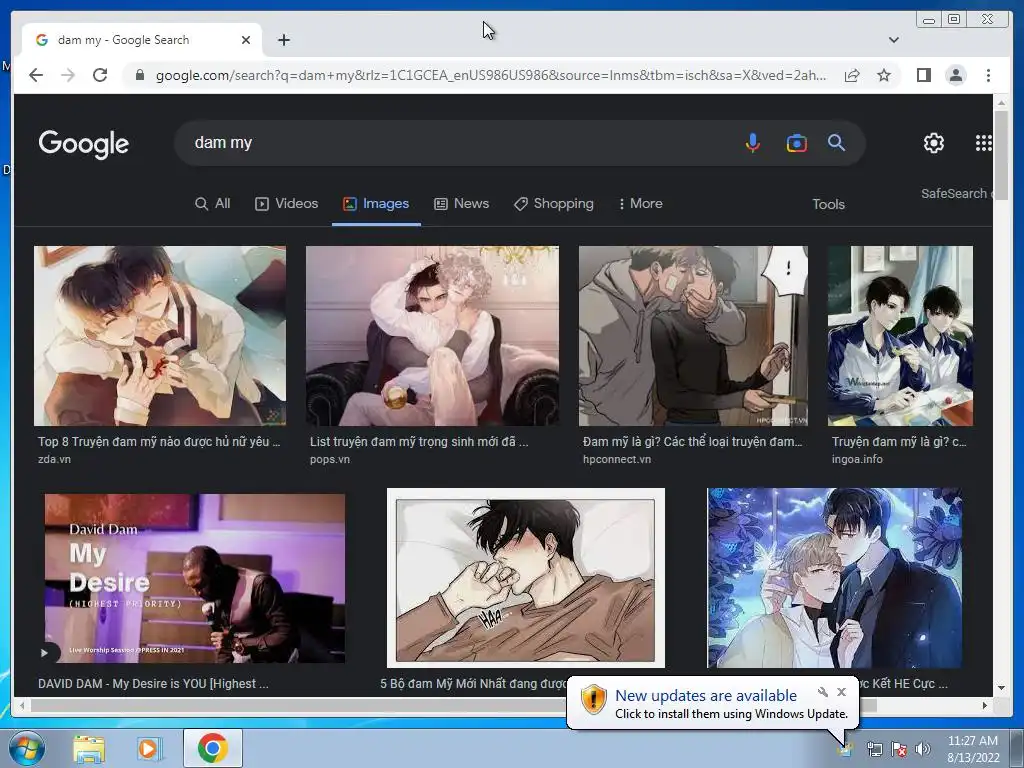Screen dimensions: 1024x768
Task: Open the Windows Start menu
Action: [x=27, y=748]
